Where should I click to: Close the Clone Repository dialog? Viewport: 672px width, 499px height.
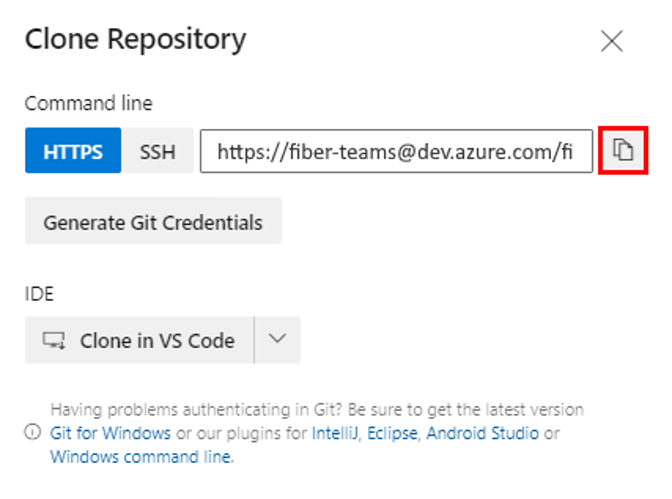611,41
